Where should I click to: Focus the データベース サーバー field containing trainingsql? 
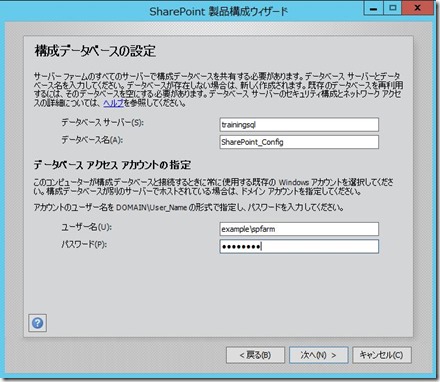[x=299, y=125]
